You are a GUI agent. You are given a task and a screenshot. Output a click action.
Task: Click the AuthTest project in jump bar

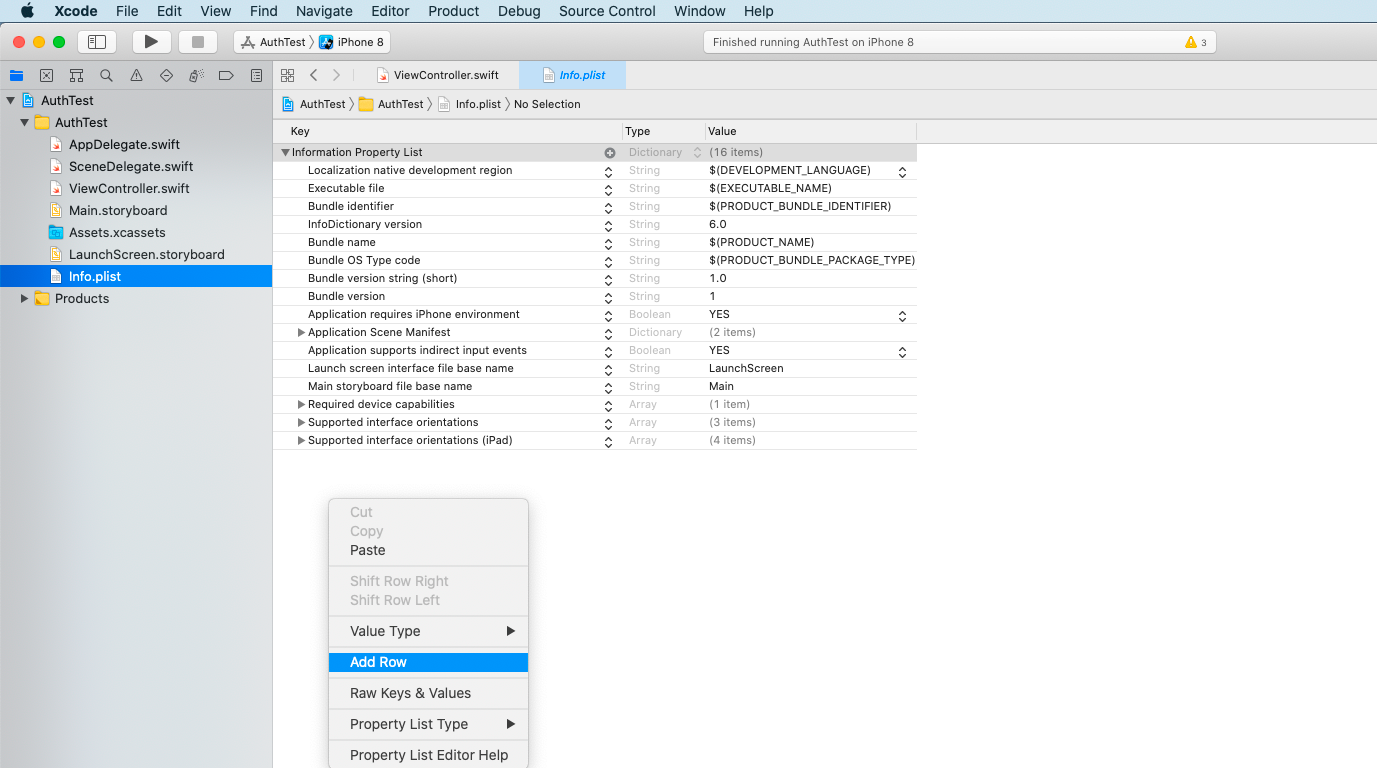click(x=314, y=104)
